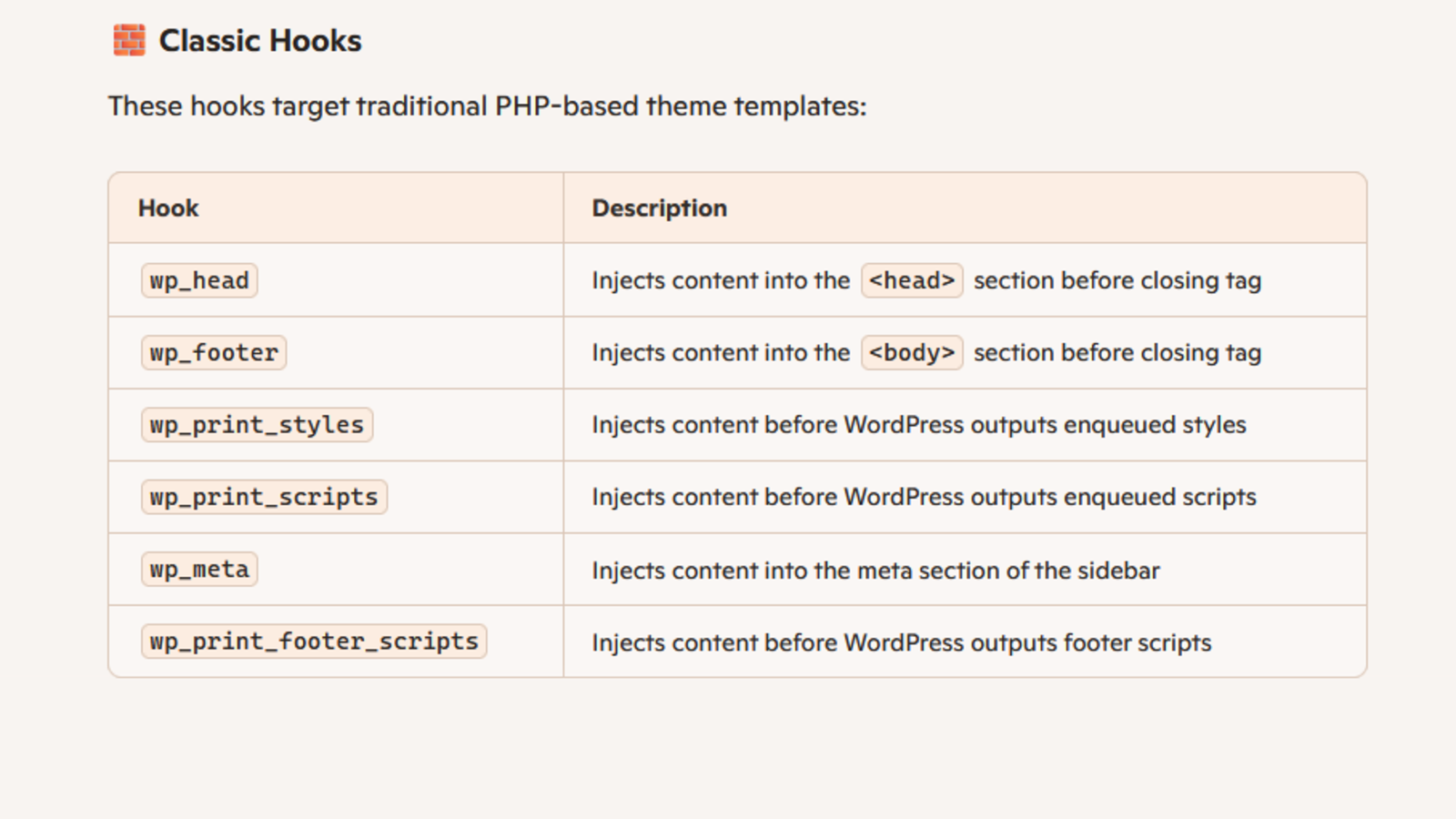Viewport: 1456px width, 819px height.
Task: Click the <head> inline code tag
Action: (912, 280)
